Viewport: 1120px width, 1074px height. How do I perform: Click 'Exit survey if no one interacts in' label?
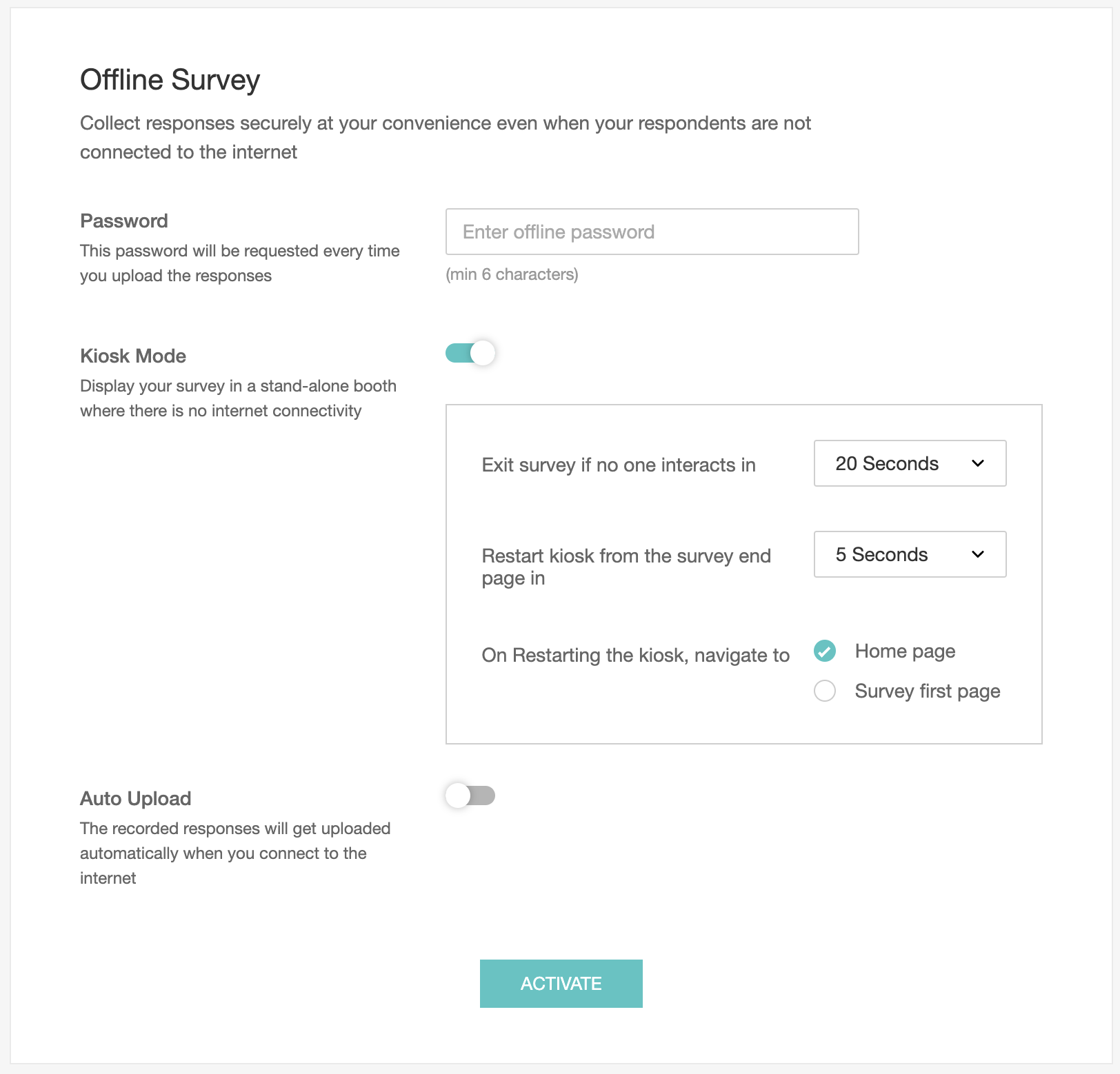pos(619,465)
